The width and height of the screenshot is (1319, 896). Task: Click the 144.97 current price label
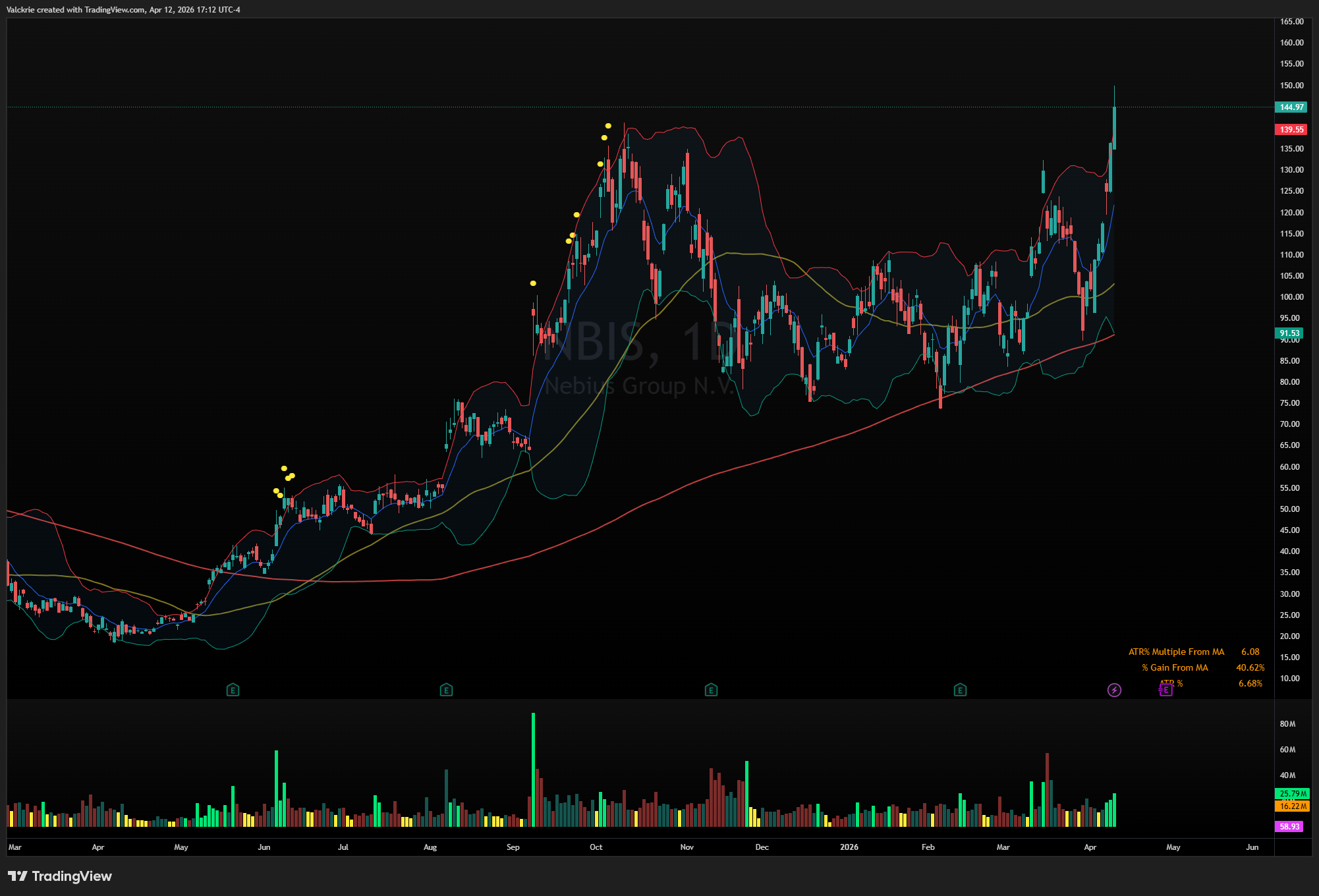1291,107
